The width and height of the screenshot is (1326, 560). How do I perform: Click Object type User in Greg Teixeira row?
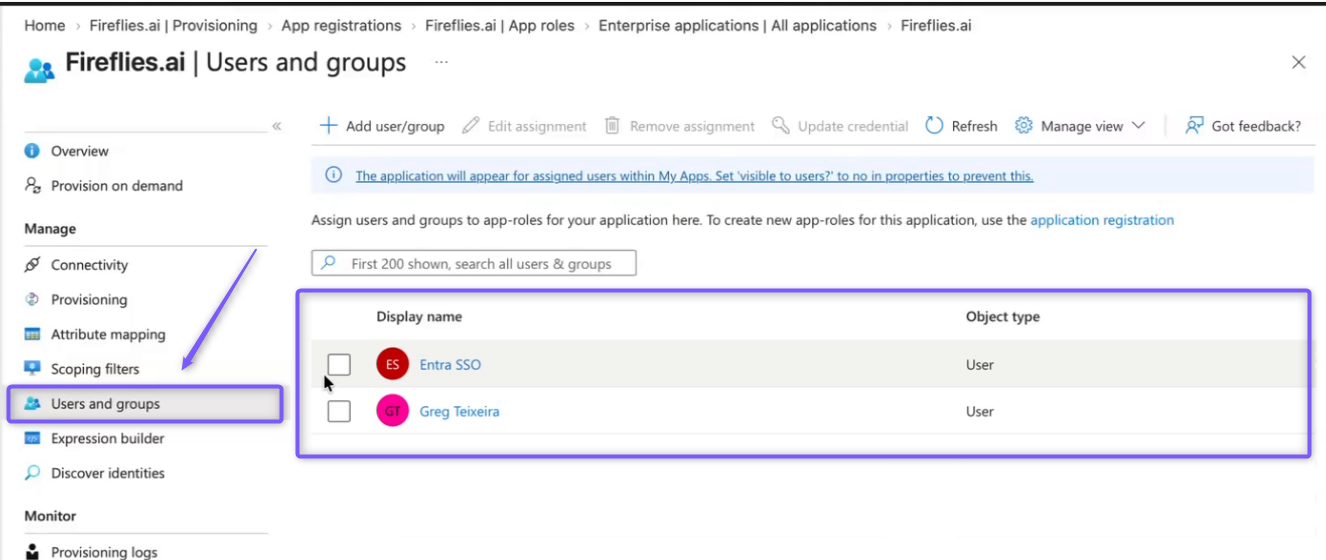tap(980, 411)
